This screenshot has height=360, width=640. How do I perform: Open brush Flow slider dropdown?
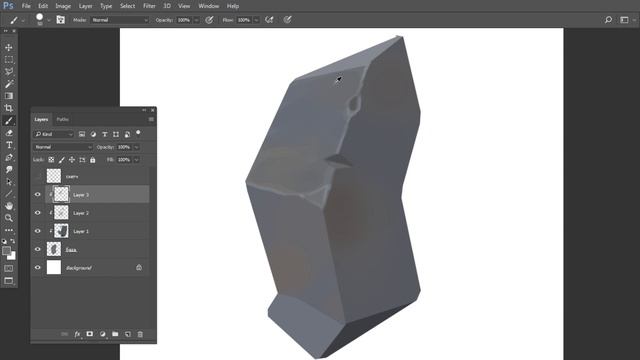(x=256, y=20)
